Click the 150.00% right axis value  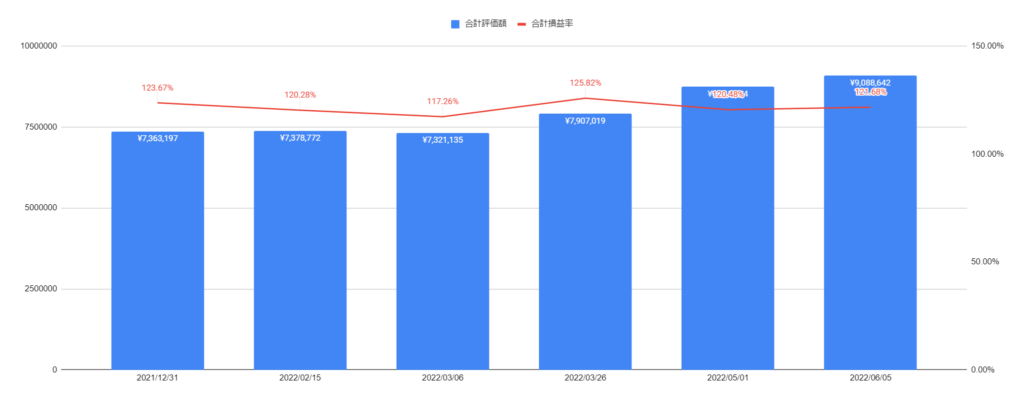(986, 46)
